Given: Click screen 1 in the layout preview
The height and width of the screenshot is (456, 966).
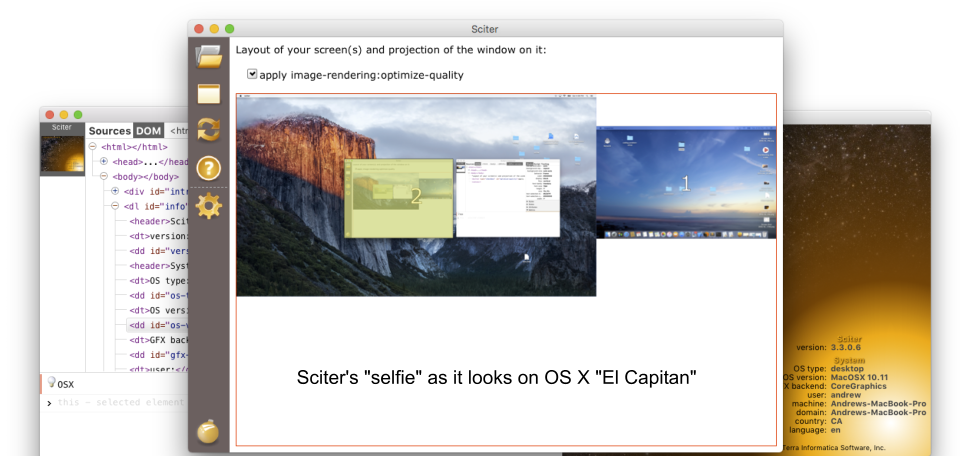Looking at the screenshot, I should coord(686,182).
